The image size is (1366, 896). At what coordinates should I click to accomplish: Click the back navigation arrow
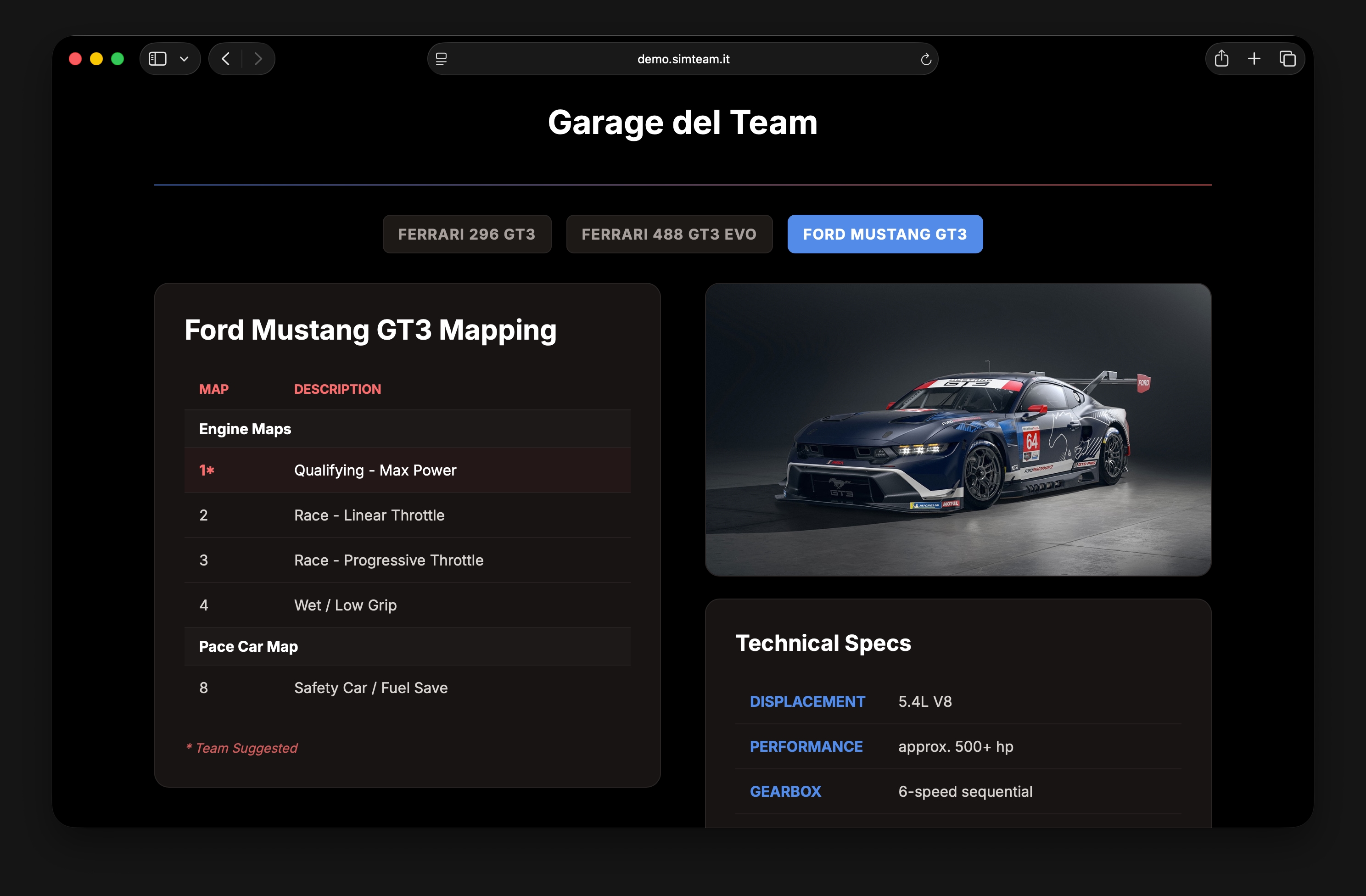tap(225, 58)
